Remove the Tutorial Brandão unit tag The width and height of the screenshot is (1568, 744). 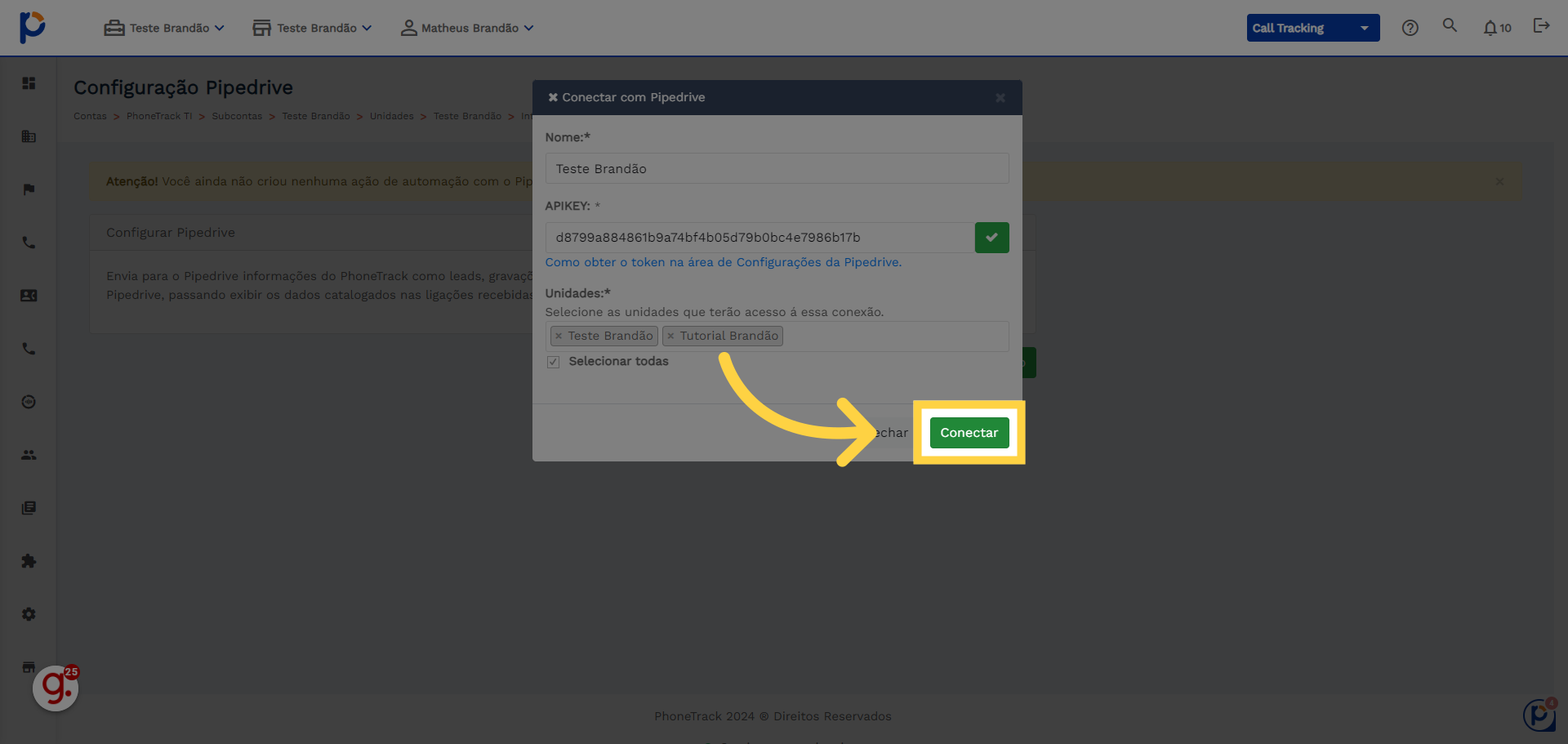tap(670, 336)
